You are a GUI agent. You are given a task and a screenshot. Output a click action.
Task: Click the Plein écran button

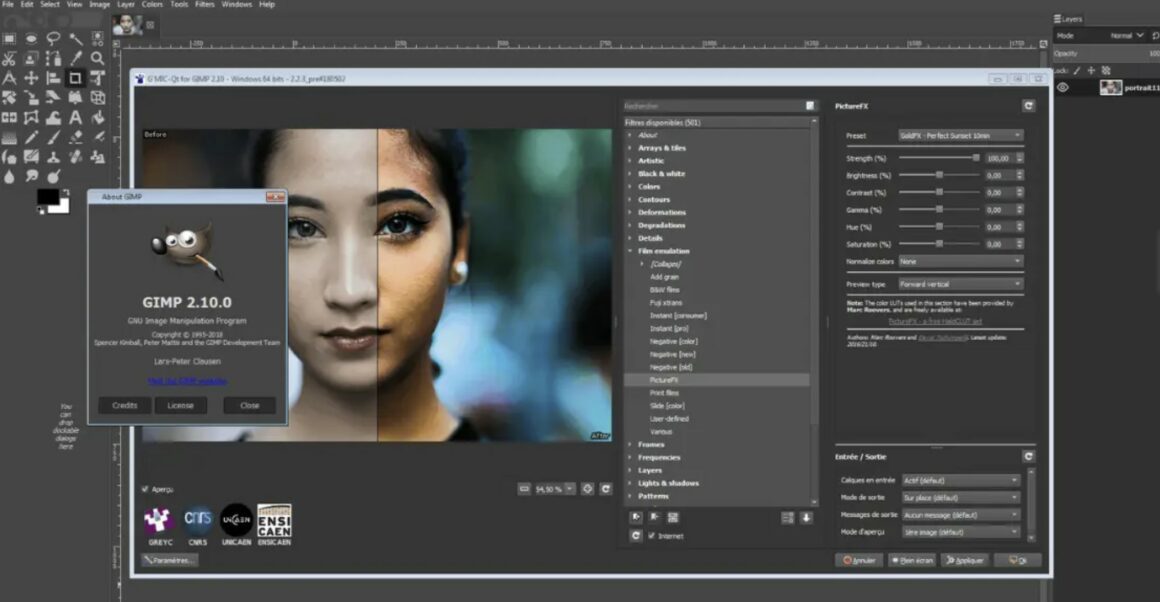coord(911,560)
